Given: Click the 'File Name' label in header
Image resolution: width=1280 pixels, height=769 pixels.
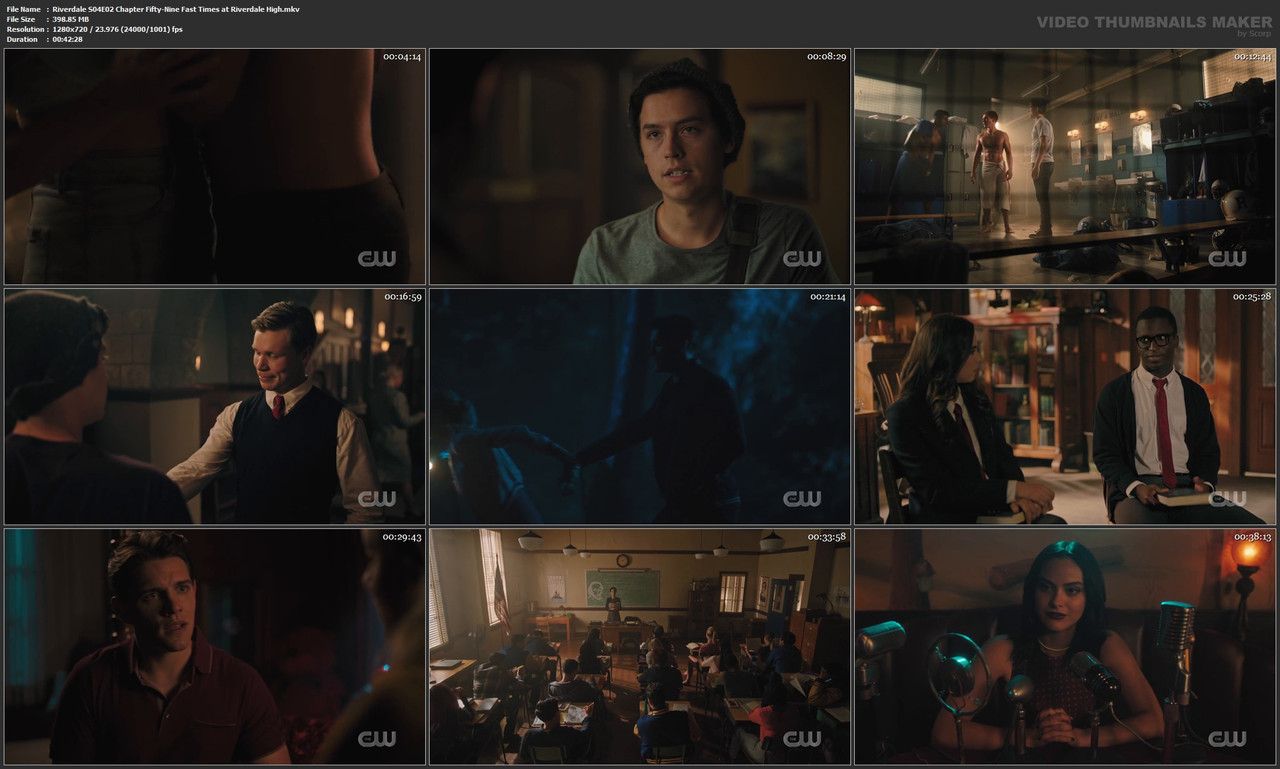Looking at the screenshot, I should pyautogui.click(x=23, y=9).
